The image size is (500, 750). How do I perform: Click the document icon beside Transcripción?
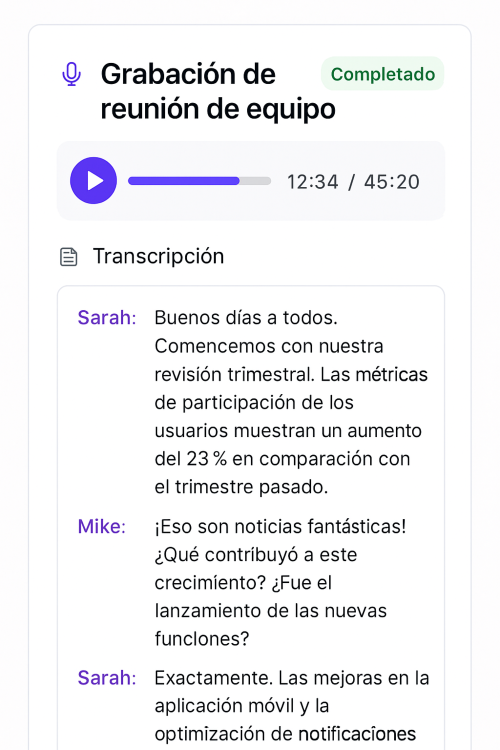(68, 256)
